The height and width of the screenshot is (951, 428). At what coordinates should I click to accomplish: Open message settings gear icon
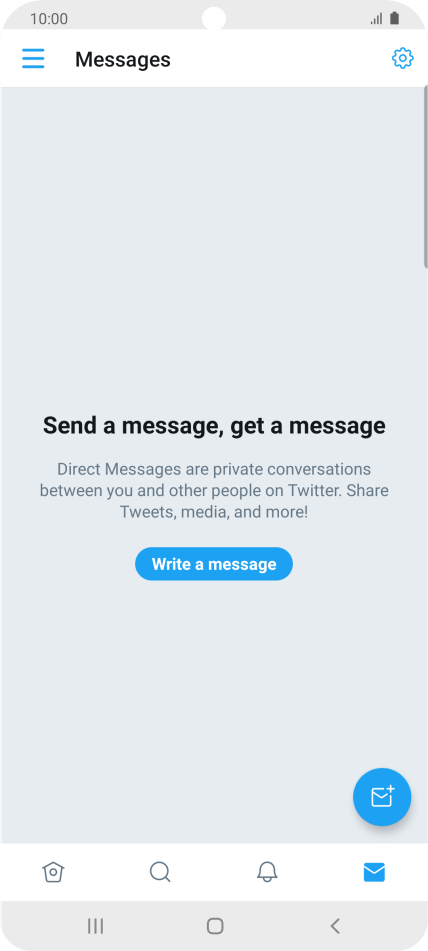click(403, 59)
